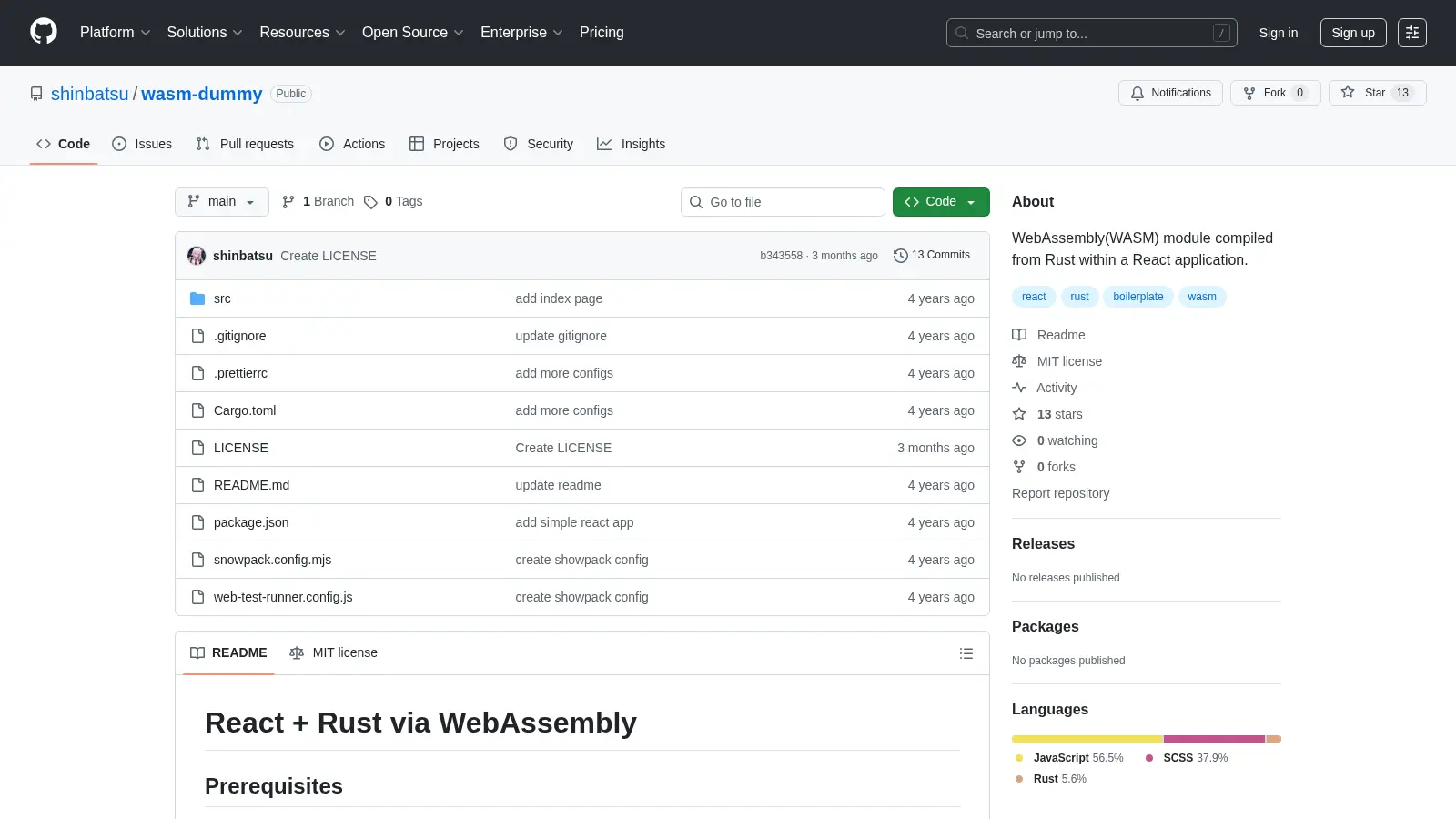
Task: Open the Create LICENSE commit message in header row
Action: point(329,256)
